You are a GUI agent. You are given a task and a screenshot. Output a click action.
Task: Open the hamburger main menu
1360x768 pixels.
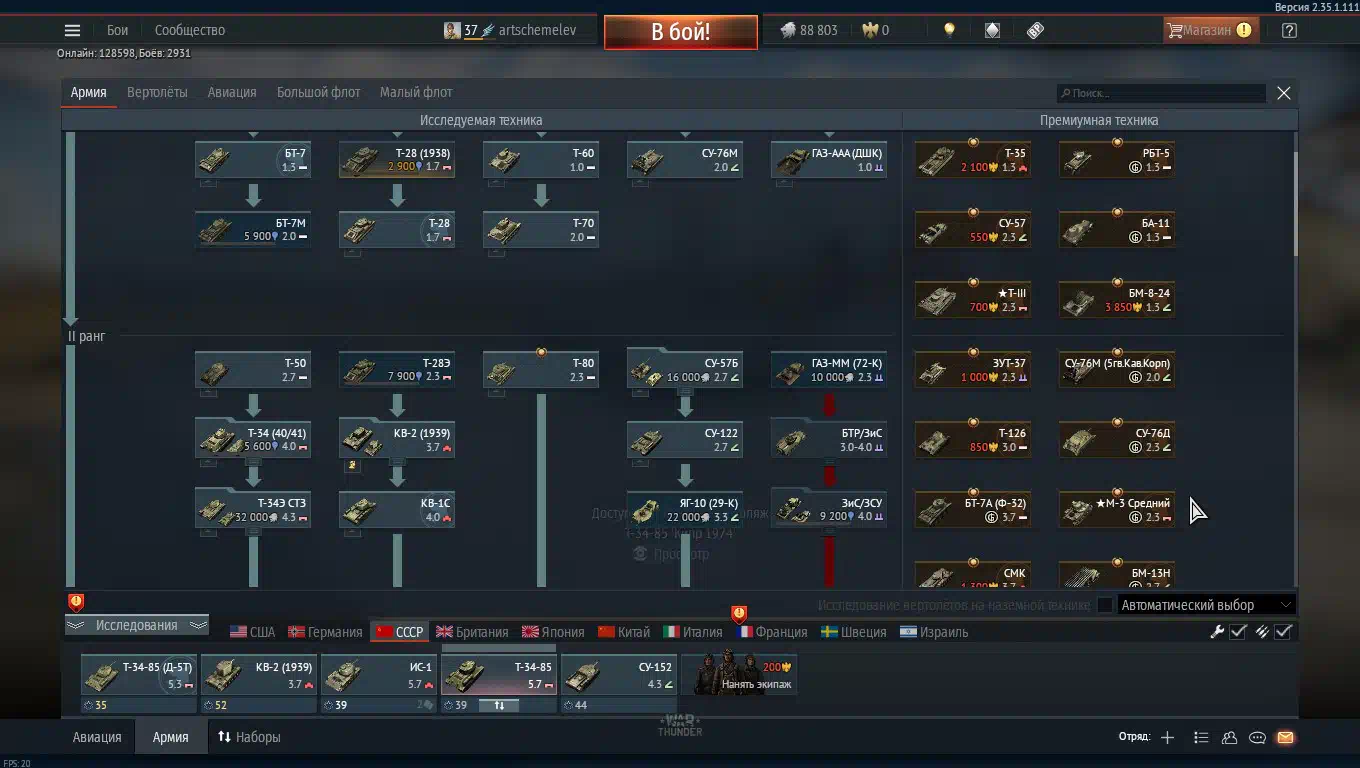coord(72,30)
